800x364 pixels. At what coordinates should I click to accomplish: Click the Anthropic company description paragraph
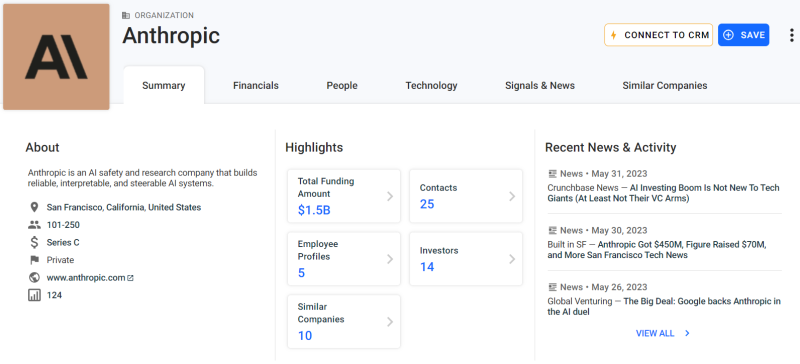click(x=142, y=178)
